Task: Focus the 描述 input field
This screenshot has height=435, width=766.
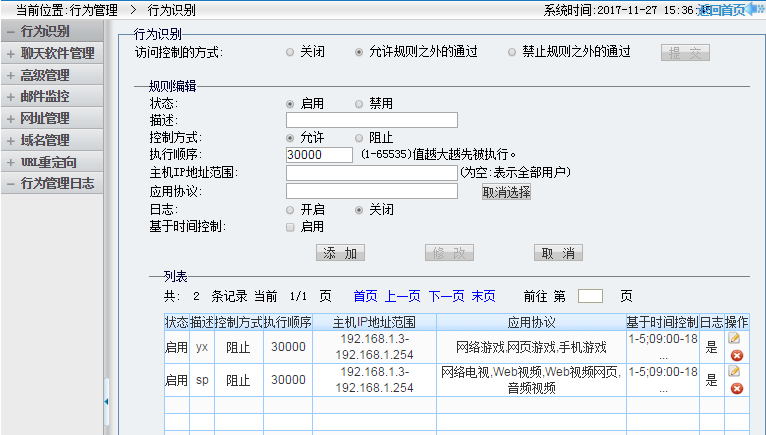Action: [372, 120]
